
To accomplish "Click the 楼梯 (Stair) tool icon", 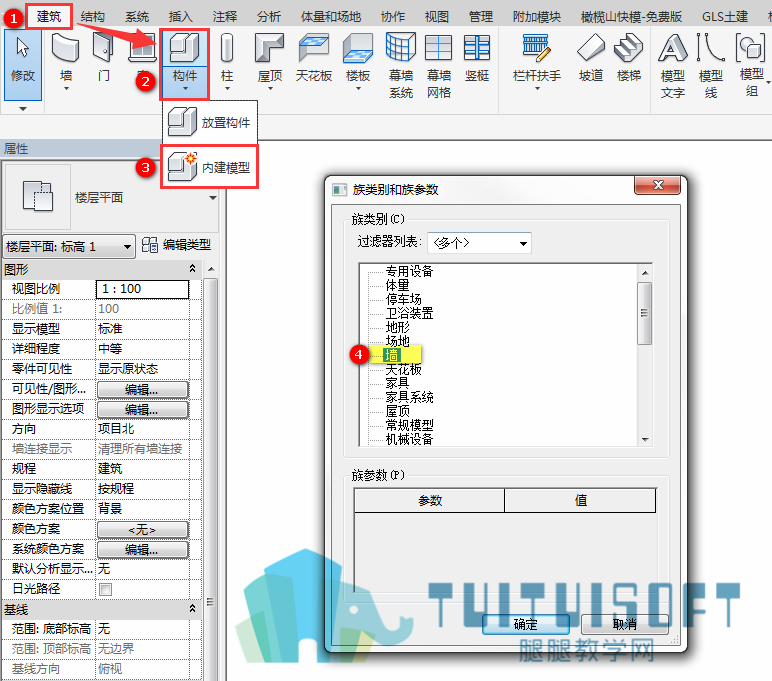I will (629, 48).
